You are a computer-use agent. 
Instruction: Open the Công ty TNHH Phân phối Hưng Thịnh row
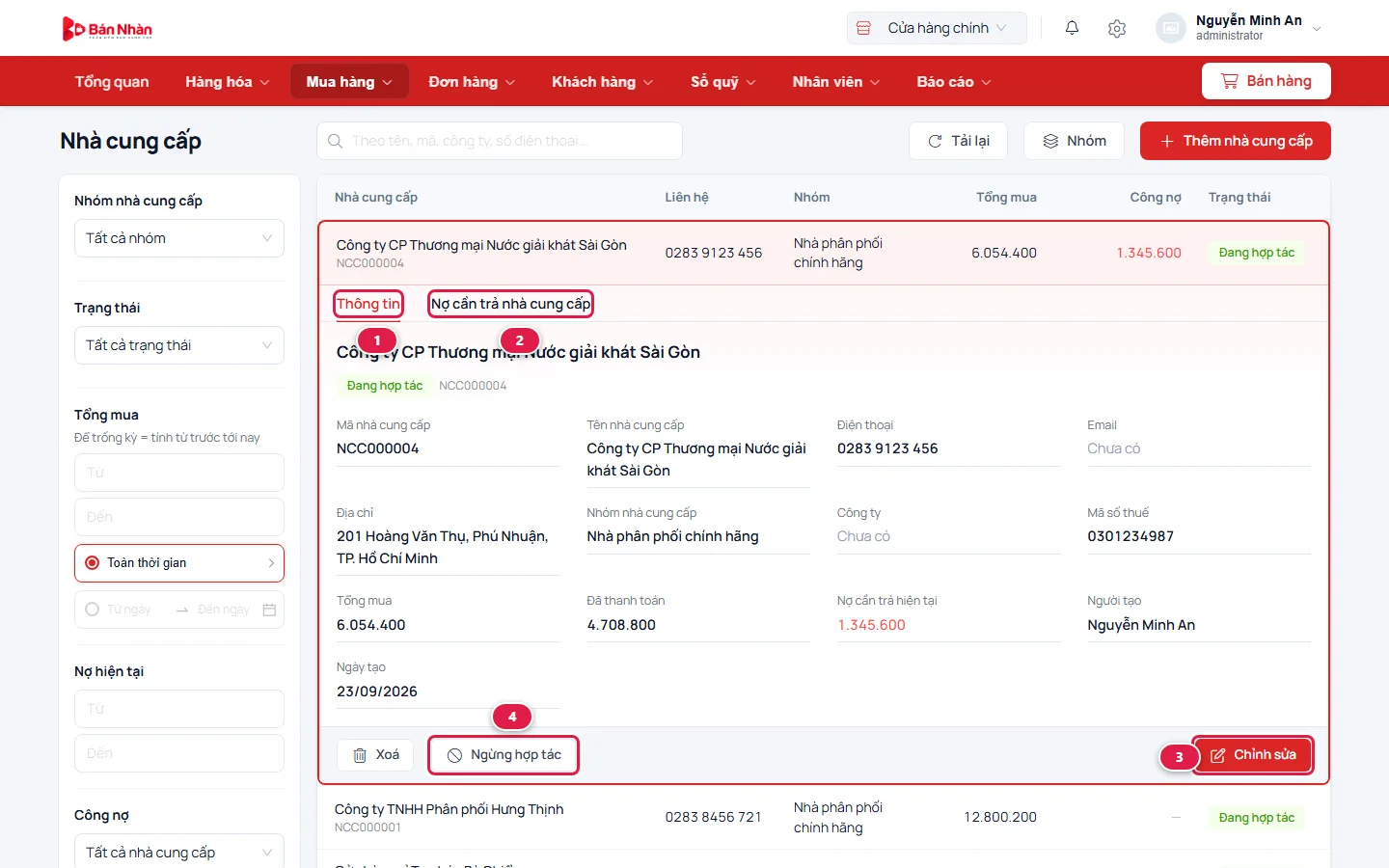[x=824, y=818]
